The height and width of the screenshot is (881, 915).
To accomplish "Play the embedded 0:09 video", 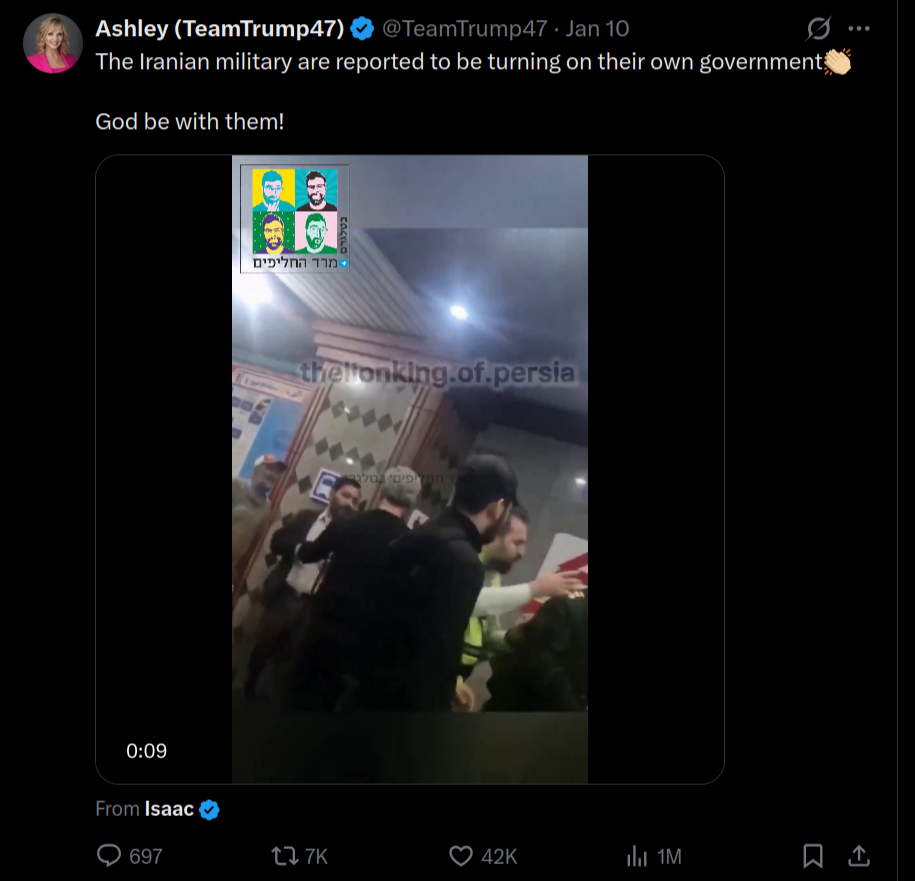I will click(x=410, y=469).
